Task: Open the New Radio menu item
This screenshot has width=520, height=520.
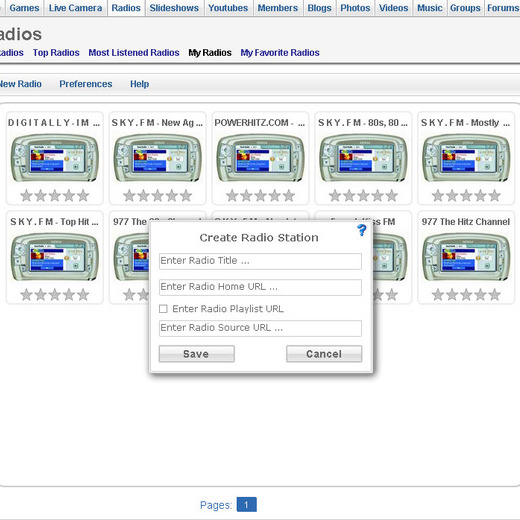Action: coord(20,84)
